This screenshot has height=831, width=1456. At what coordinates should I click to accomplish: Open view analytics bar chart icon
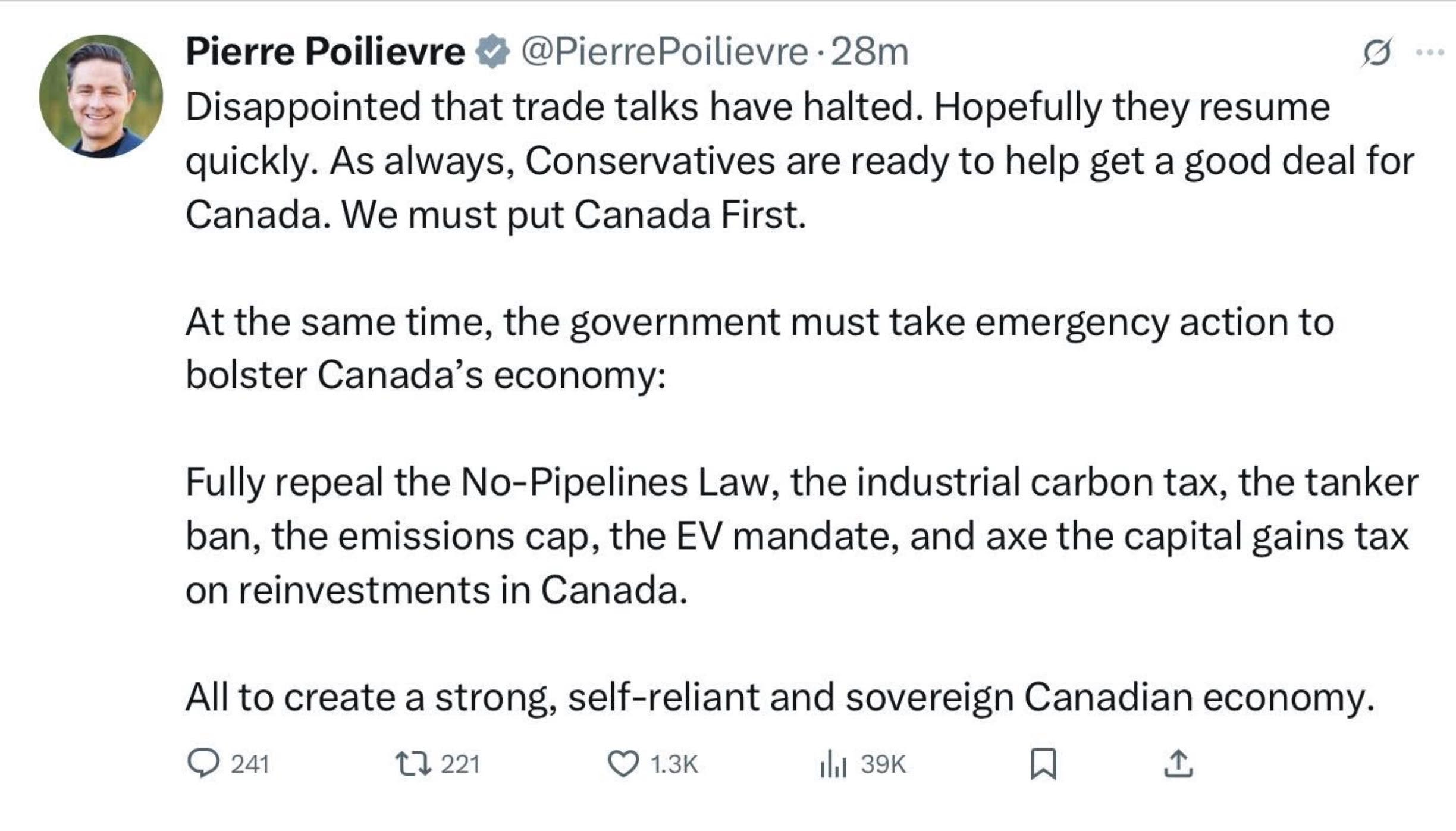click(833, 764)
